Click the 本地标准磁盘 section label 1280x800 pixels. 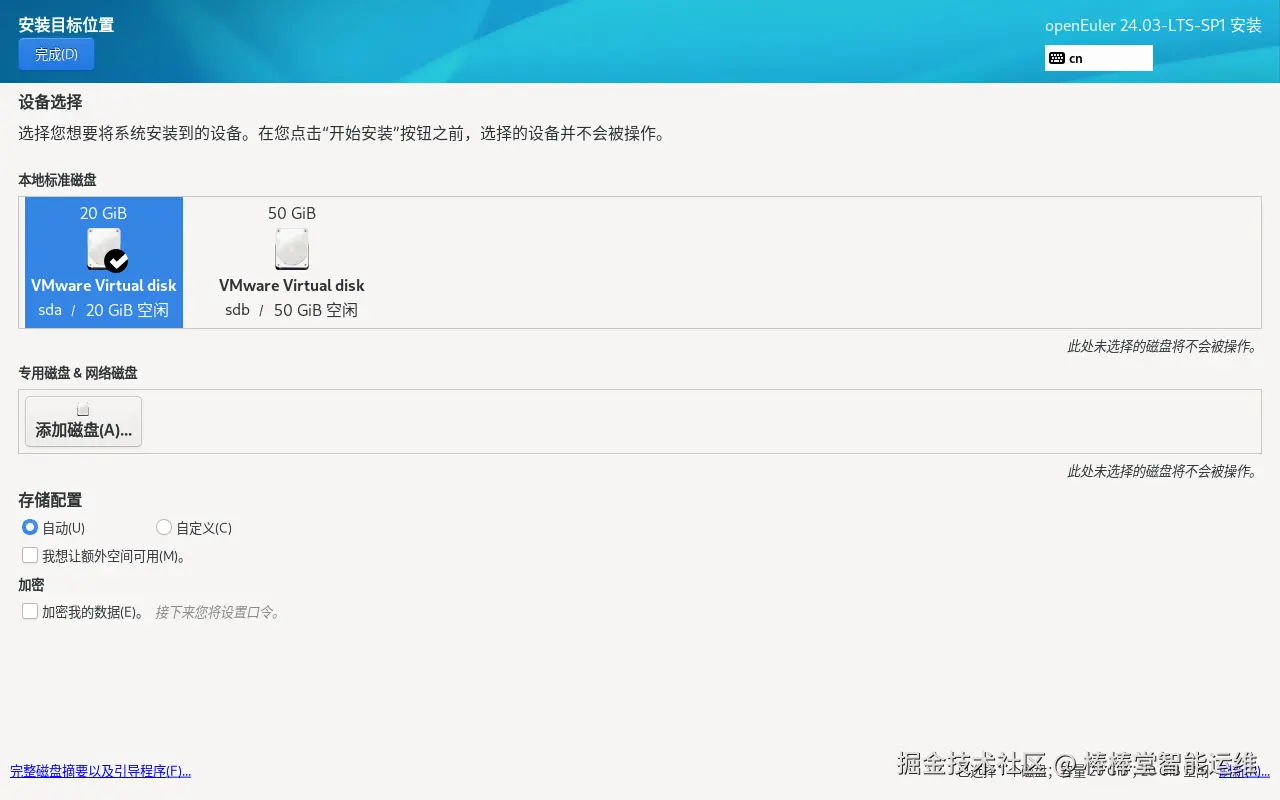[57, 180]
